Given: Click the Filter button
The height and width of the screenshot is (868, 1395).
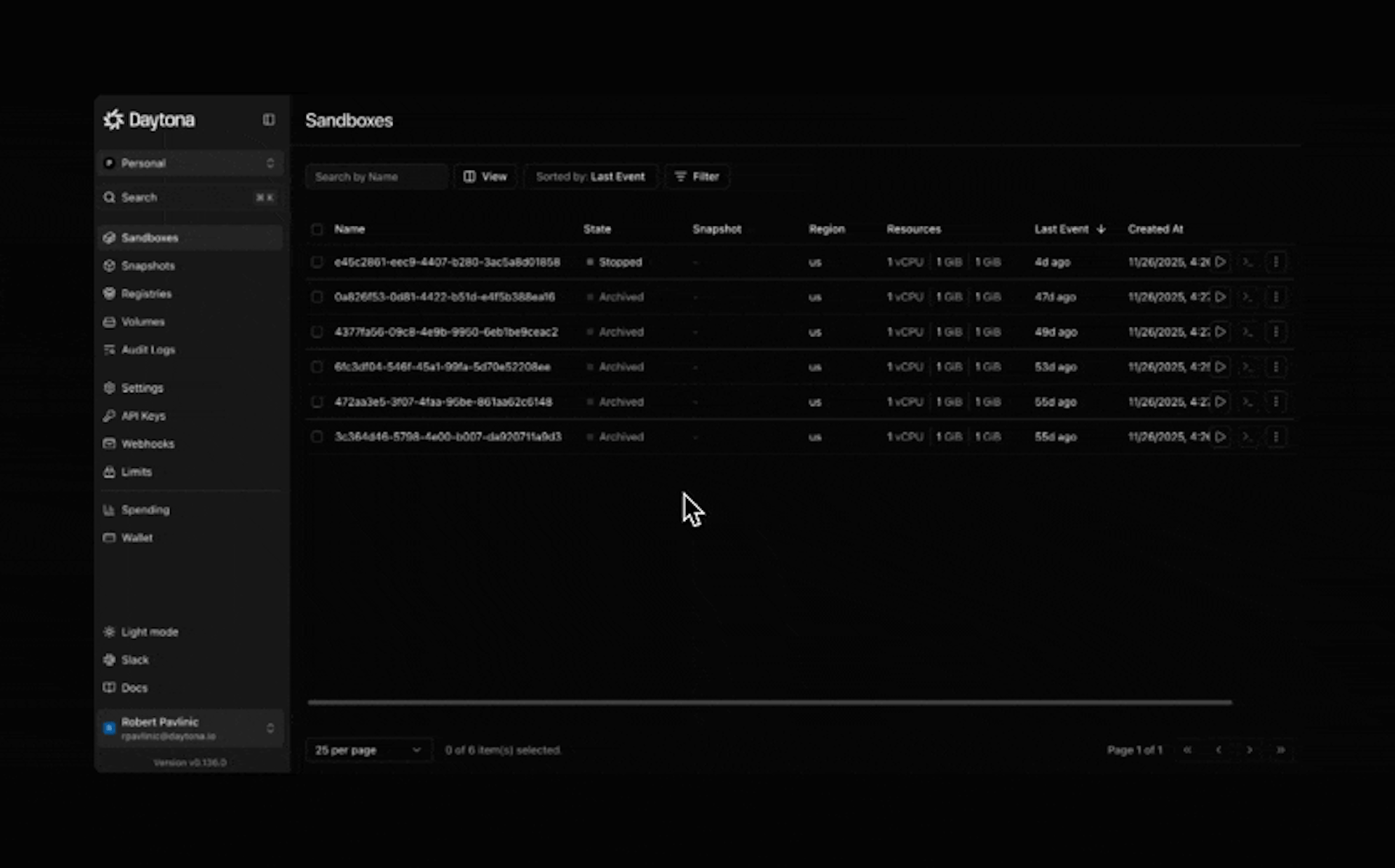Looking at the screenshot, I should (697, 177).
